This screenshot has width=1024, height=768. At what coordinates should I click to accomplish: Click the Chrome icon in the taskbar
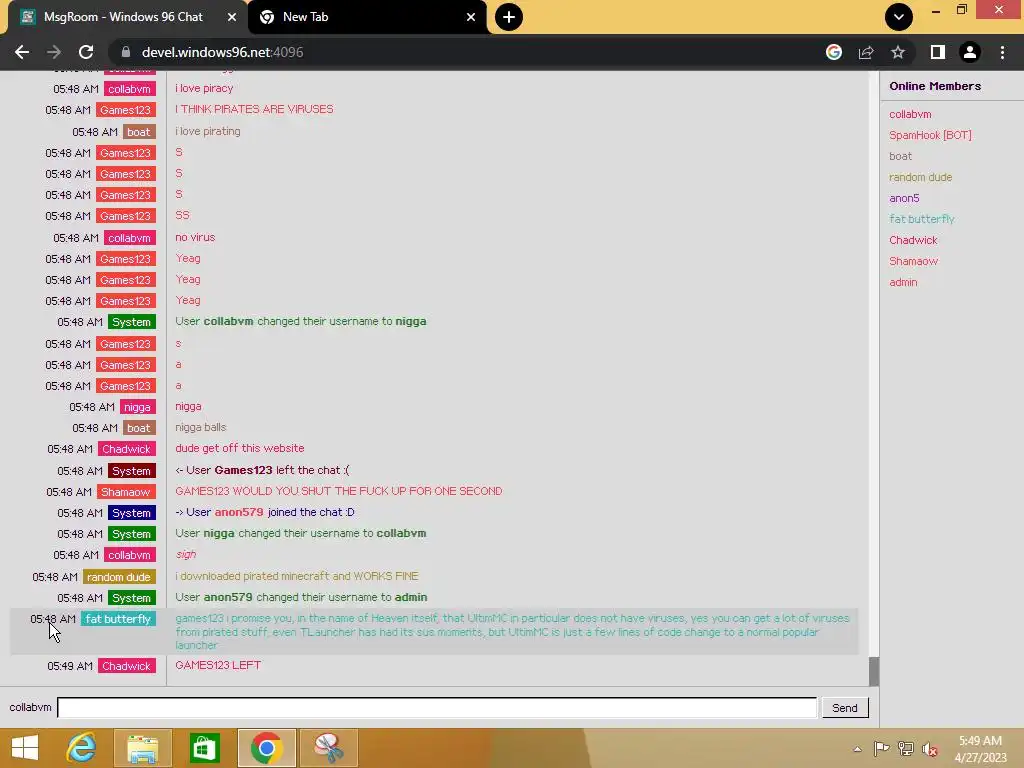(x=266, y=748)
